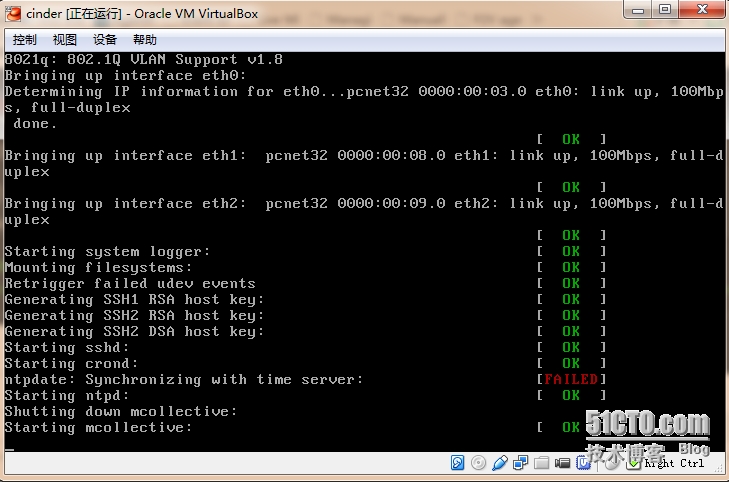Click the green OK beside 'Starting sshd:'
729x482 pixels.
click(x=571, y=347)
